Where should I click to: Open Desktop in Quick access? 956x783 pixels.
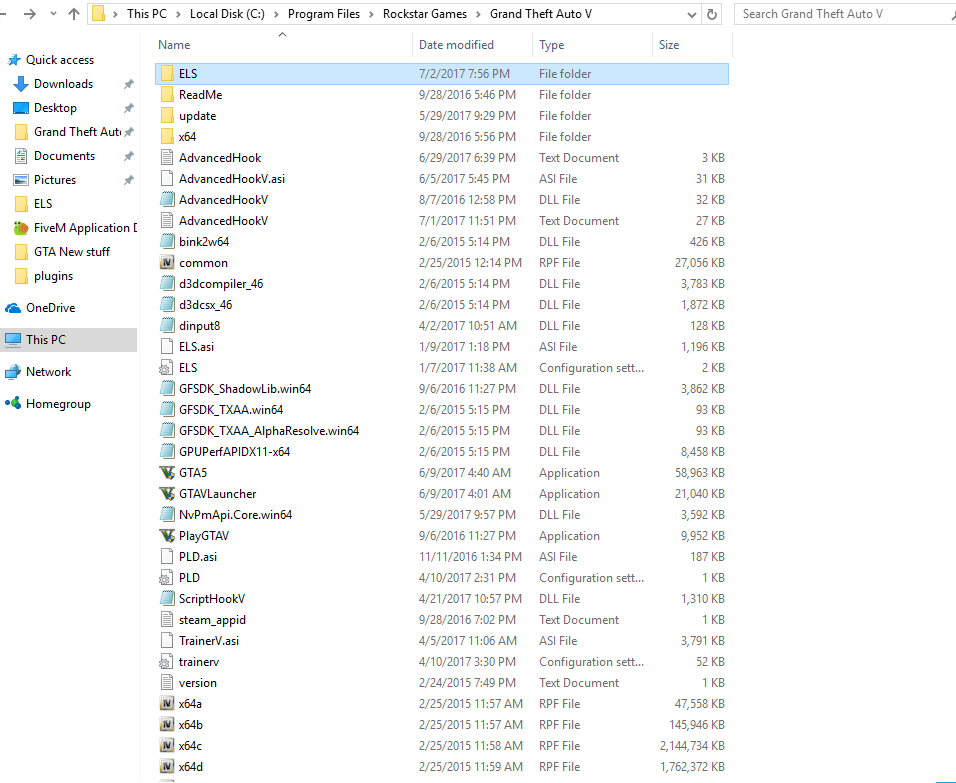pos(55,108)
